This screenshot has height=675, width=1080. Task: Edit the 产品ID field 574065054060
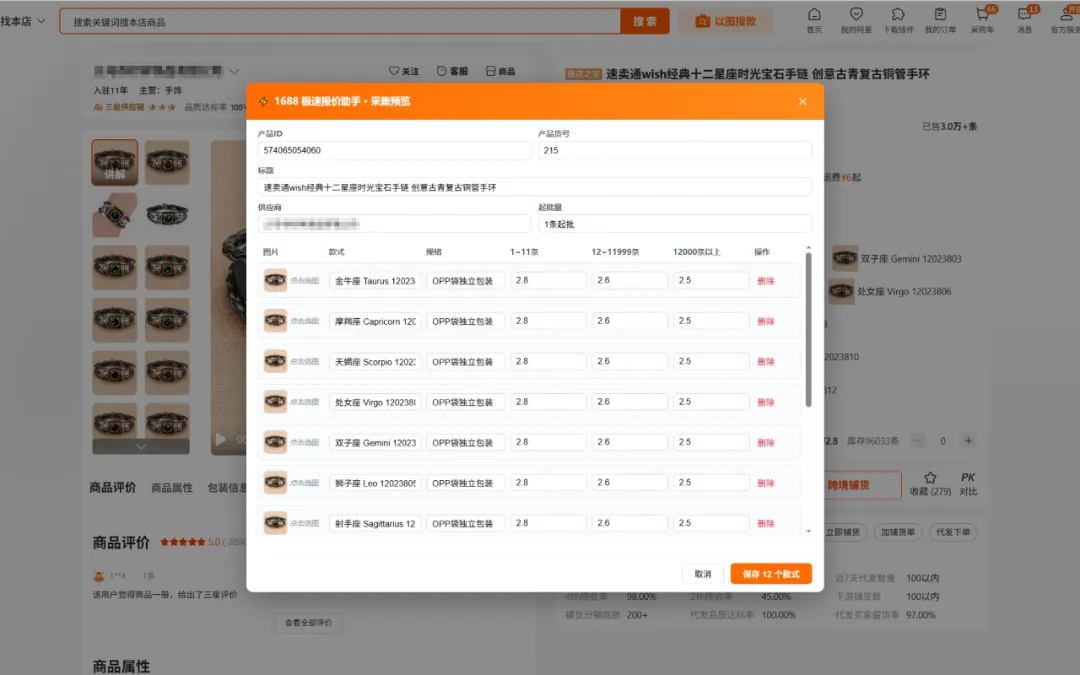[394, 150]
